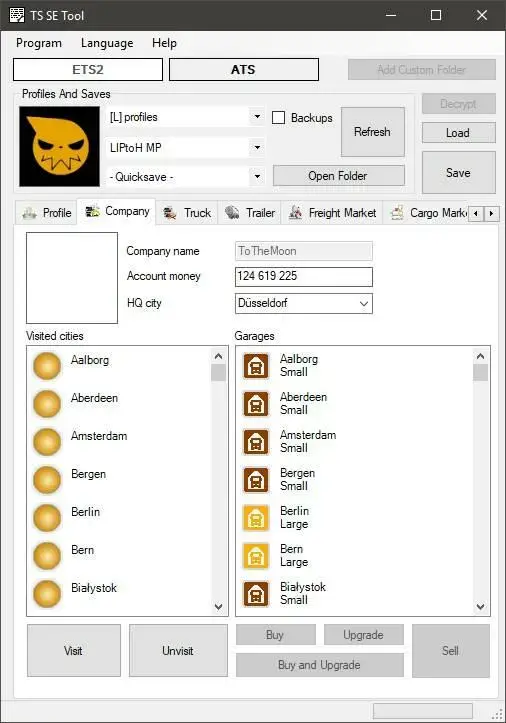Click the Bern Large garage icon

[x=256, y=556]
